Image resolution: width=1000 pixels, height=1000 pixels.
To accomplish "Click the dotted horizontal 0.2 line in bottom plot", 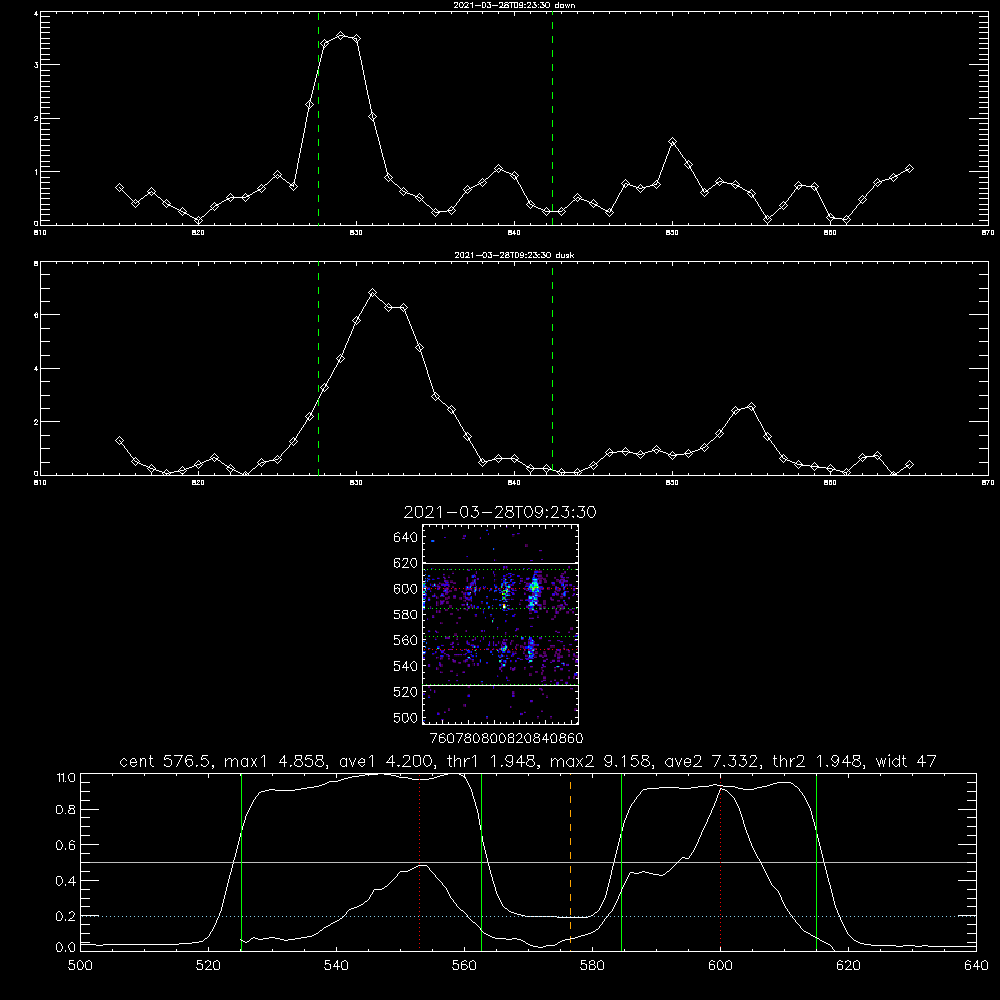I will (x=528, y=916).
